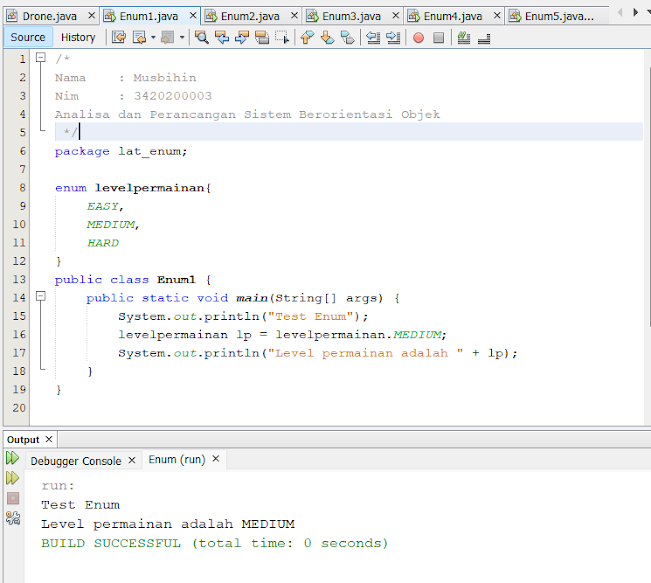651x583 pixels.
Task: Close the Enum4.java tab
Action: [497, 16]
